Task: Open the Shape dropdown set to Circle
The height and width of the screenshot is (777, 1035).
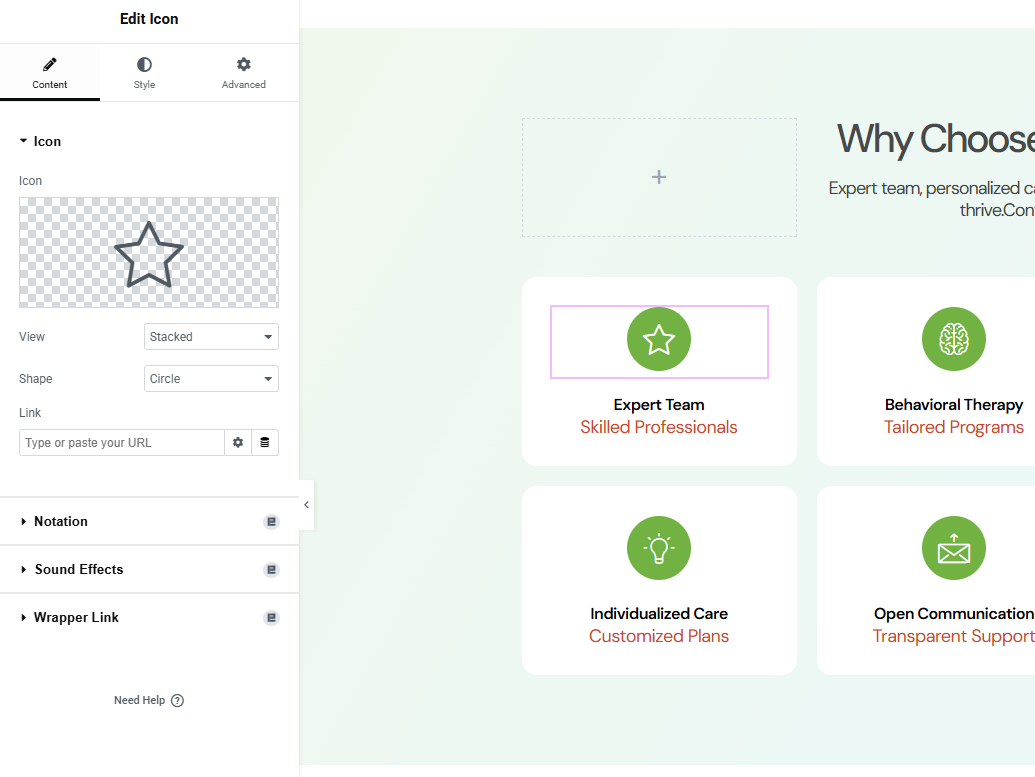Action: pos(211,379)
